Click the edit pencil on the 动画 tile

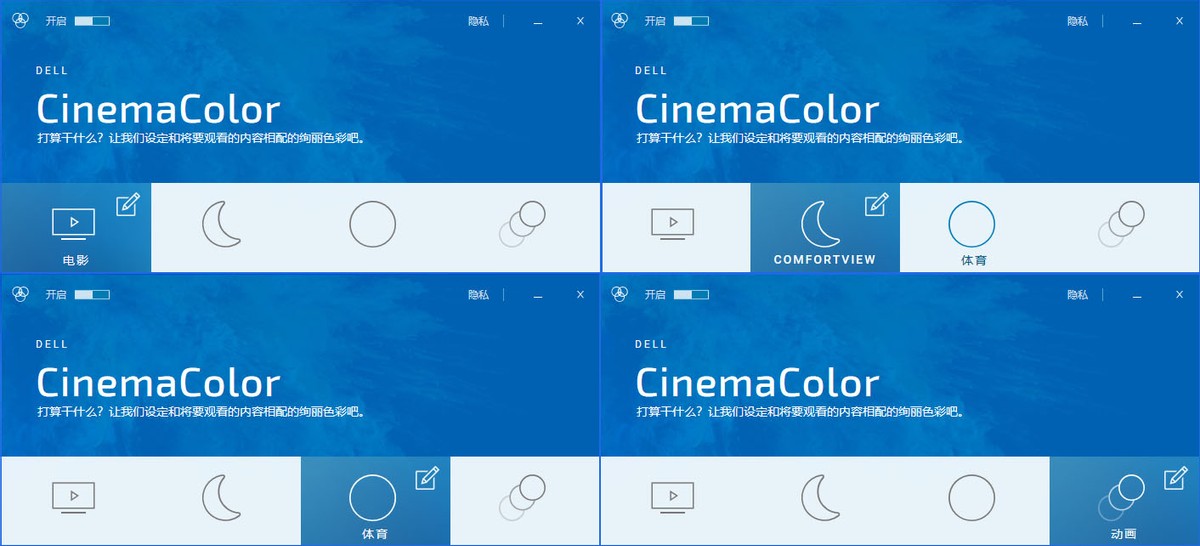(x=1176, y=478)
